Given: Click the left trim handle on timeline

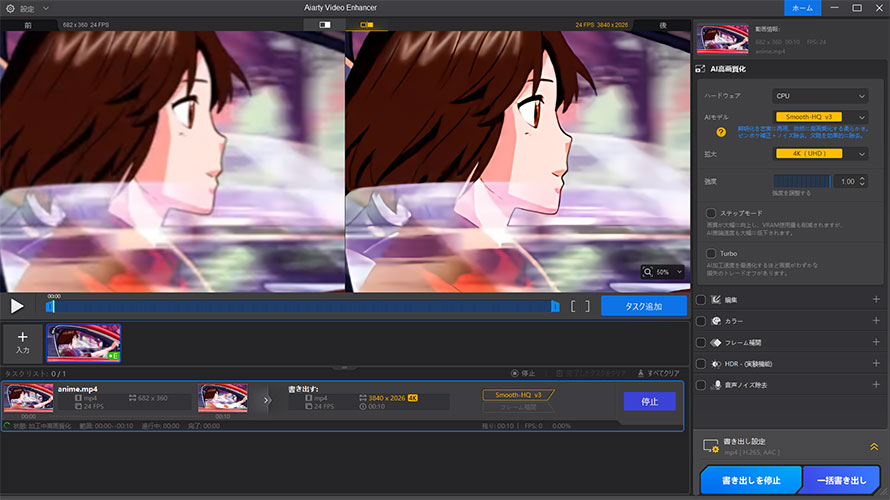Looking at the screenshot, I should click(50, 306).
